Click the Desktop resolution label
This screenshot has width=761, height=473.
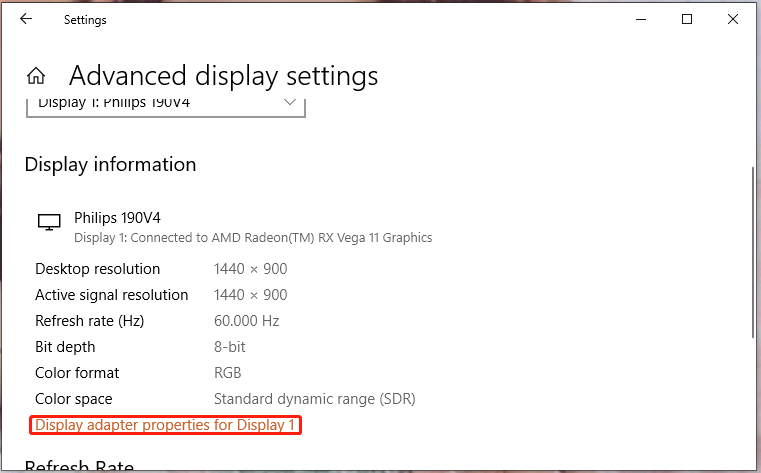[97, 269]
